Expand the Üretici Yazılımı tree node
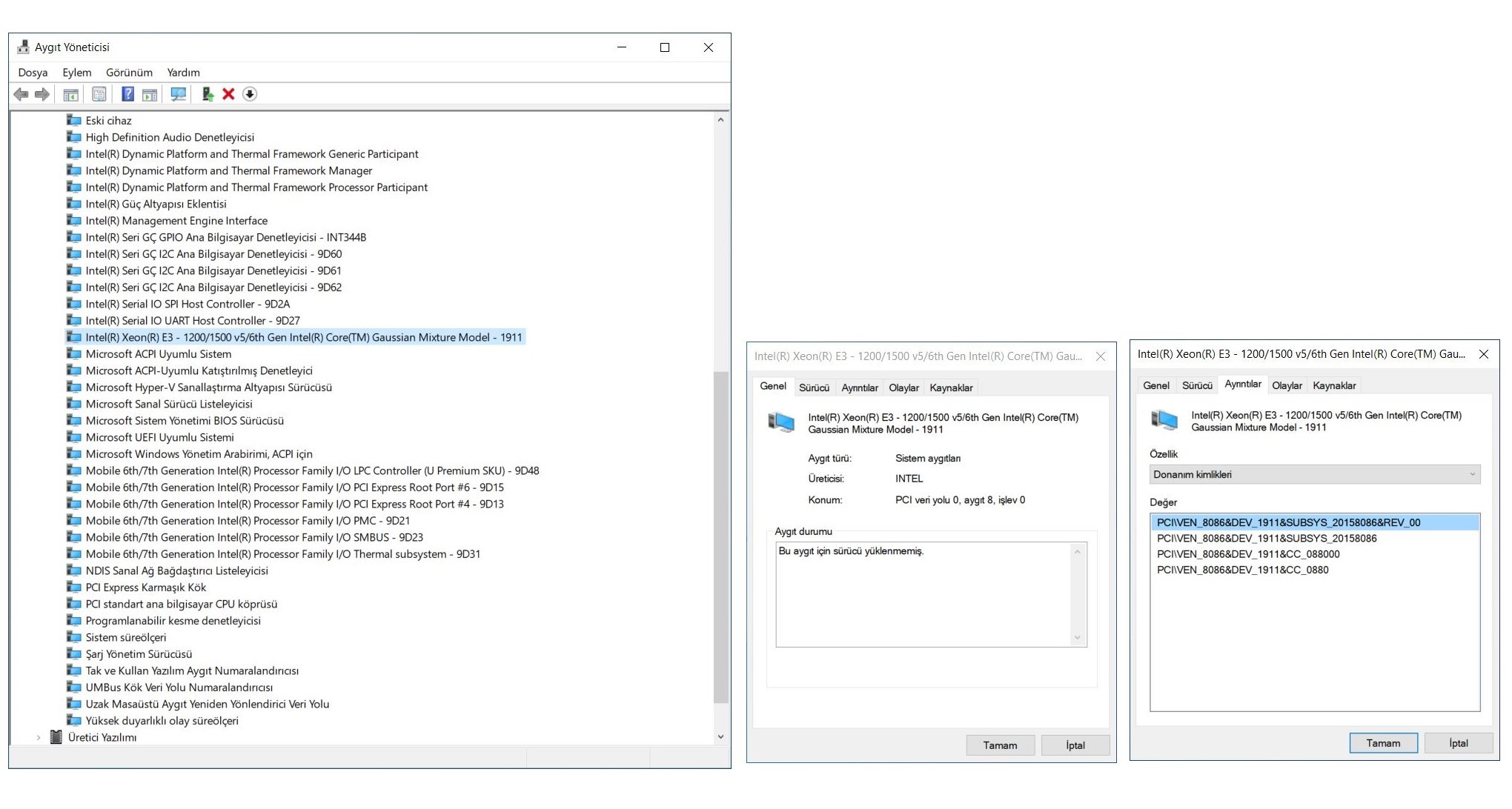The width and height of the screenshot is (1512, 809). [x=39, y=737]
